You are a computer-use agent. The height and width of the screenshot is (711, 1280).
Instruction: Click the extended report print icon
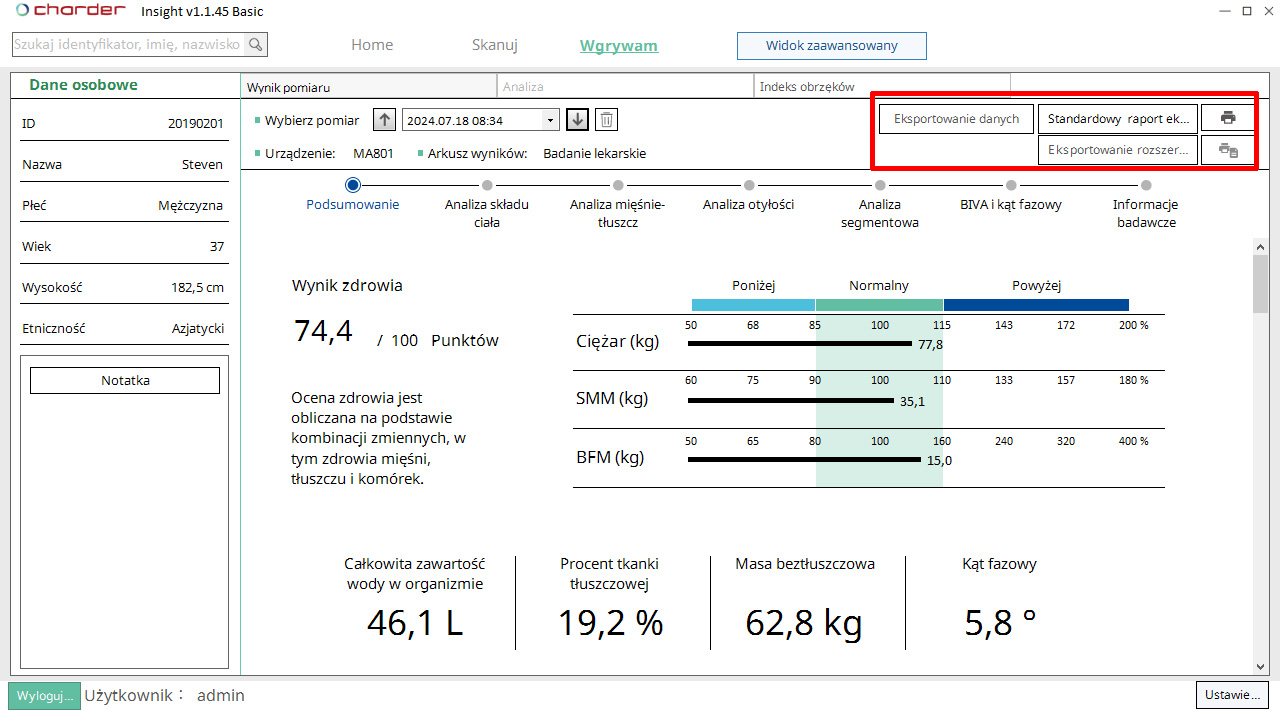(1228, 151)
